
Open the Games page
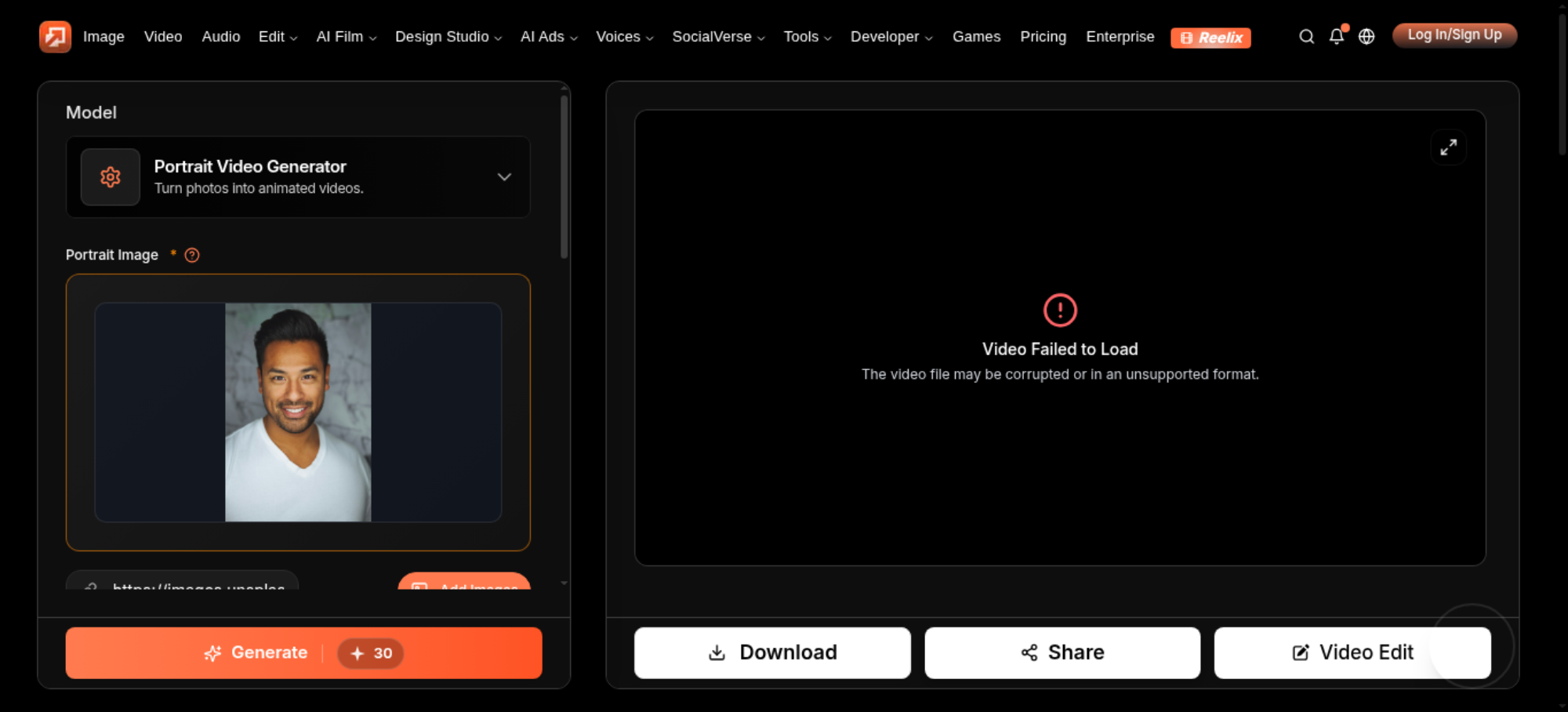(x=976, y=37)
